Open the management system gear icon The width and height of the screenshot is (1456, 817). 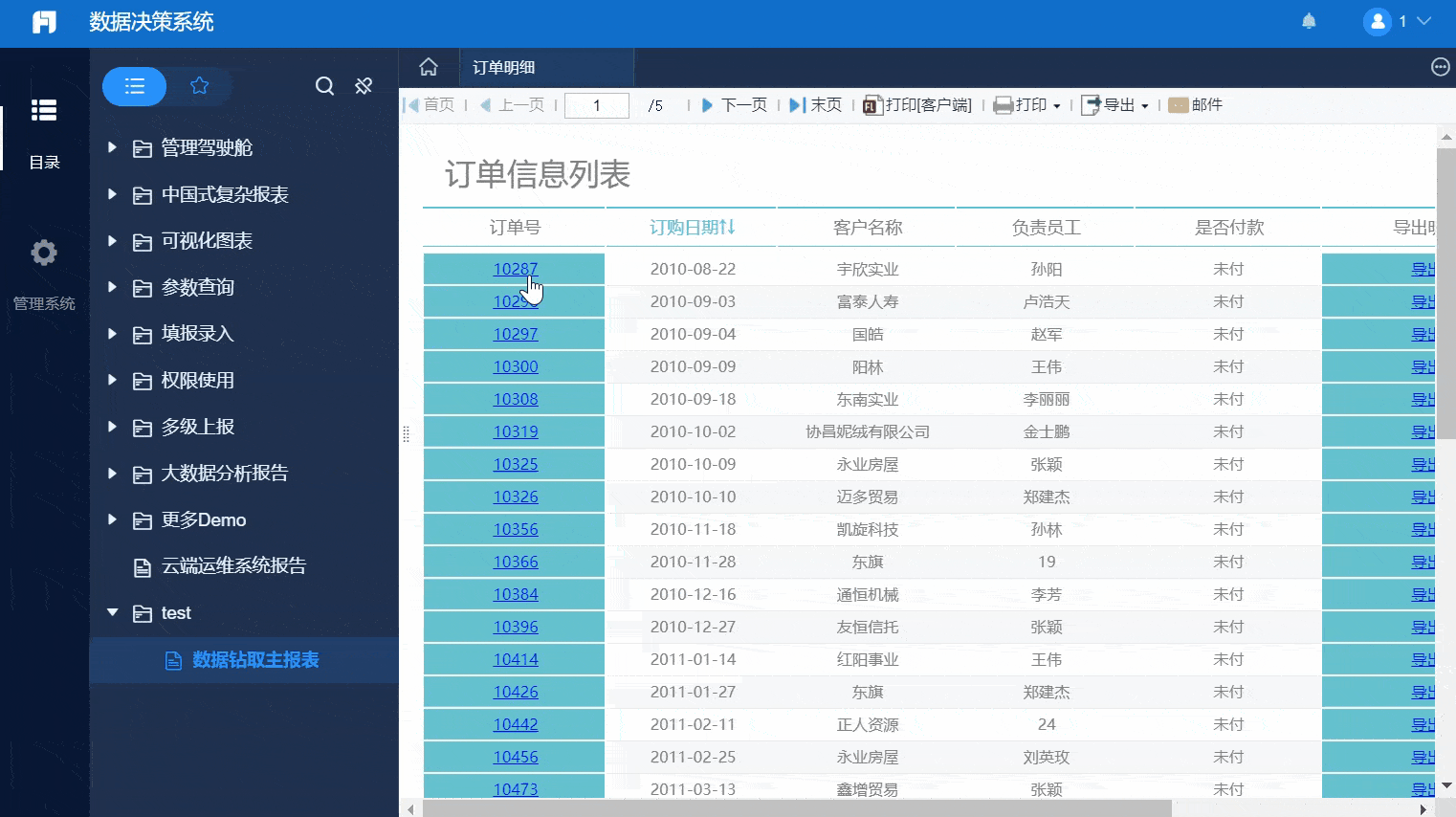44,254
